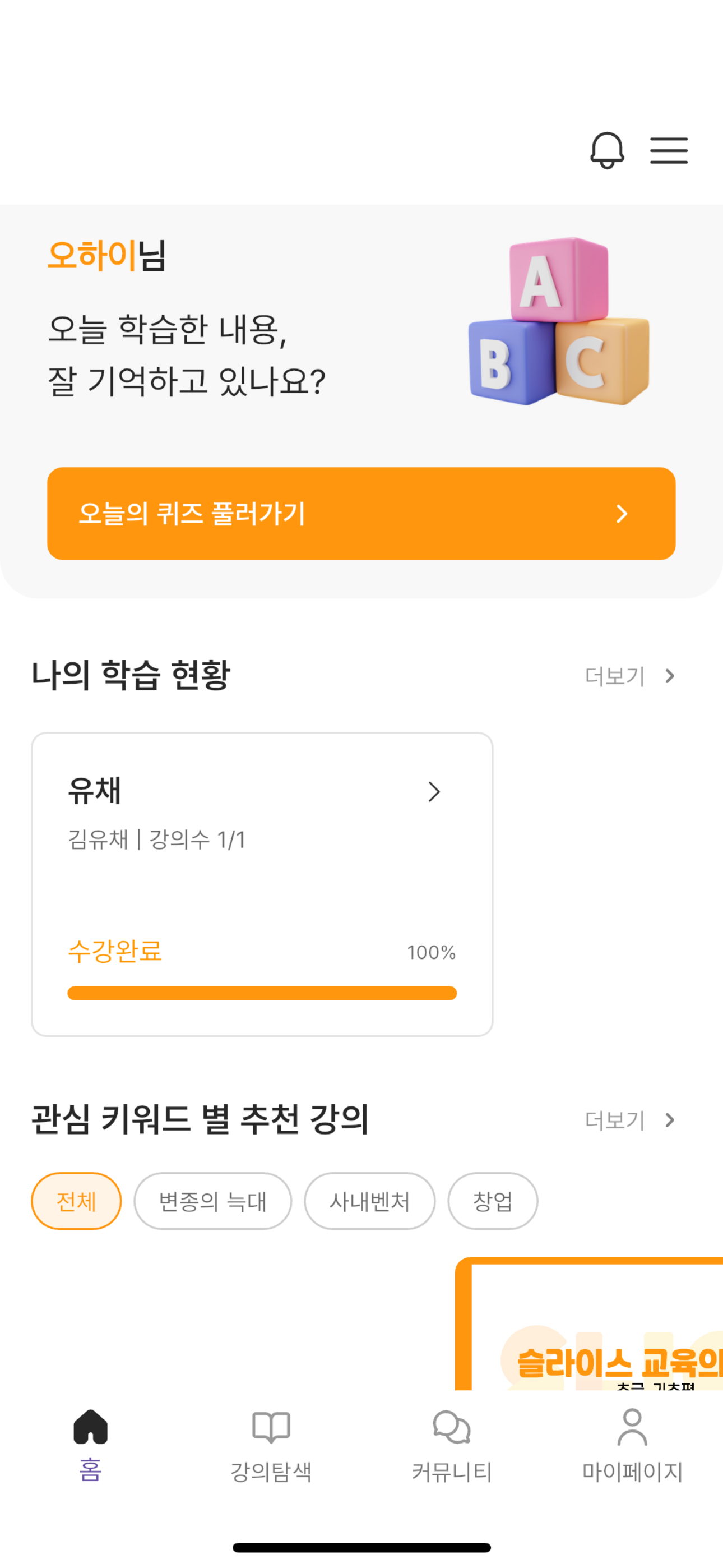Tap 오늘의 퀴즈 풀러가기 button
Image resolution: width=723 pixels, height=1568 pixels.
coord(361,514)
